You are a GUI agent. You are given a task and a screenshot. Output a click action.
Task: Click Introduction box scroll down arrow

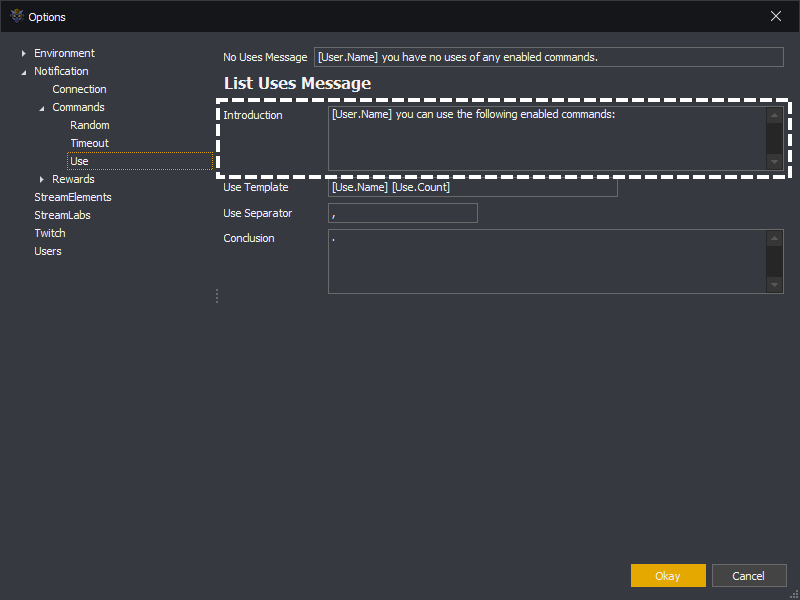tap(774, 162)
